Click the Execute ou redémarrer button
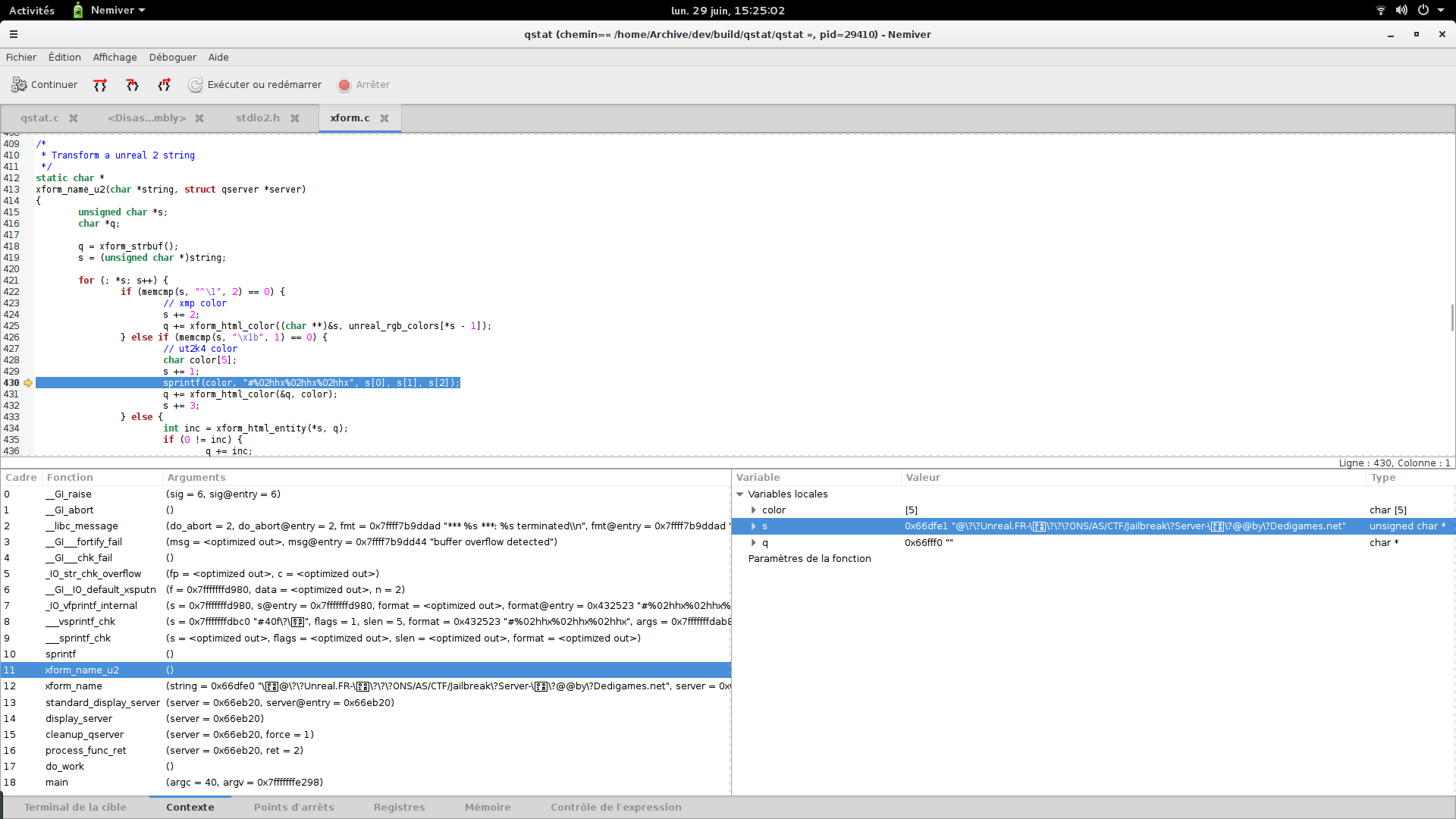 pos(255,84)
